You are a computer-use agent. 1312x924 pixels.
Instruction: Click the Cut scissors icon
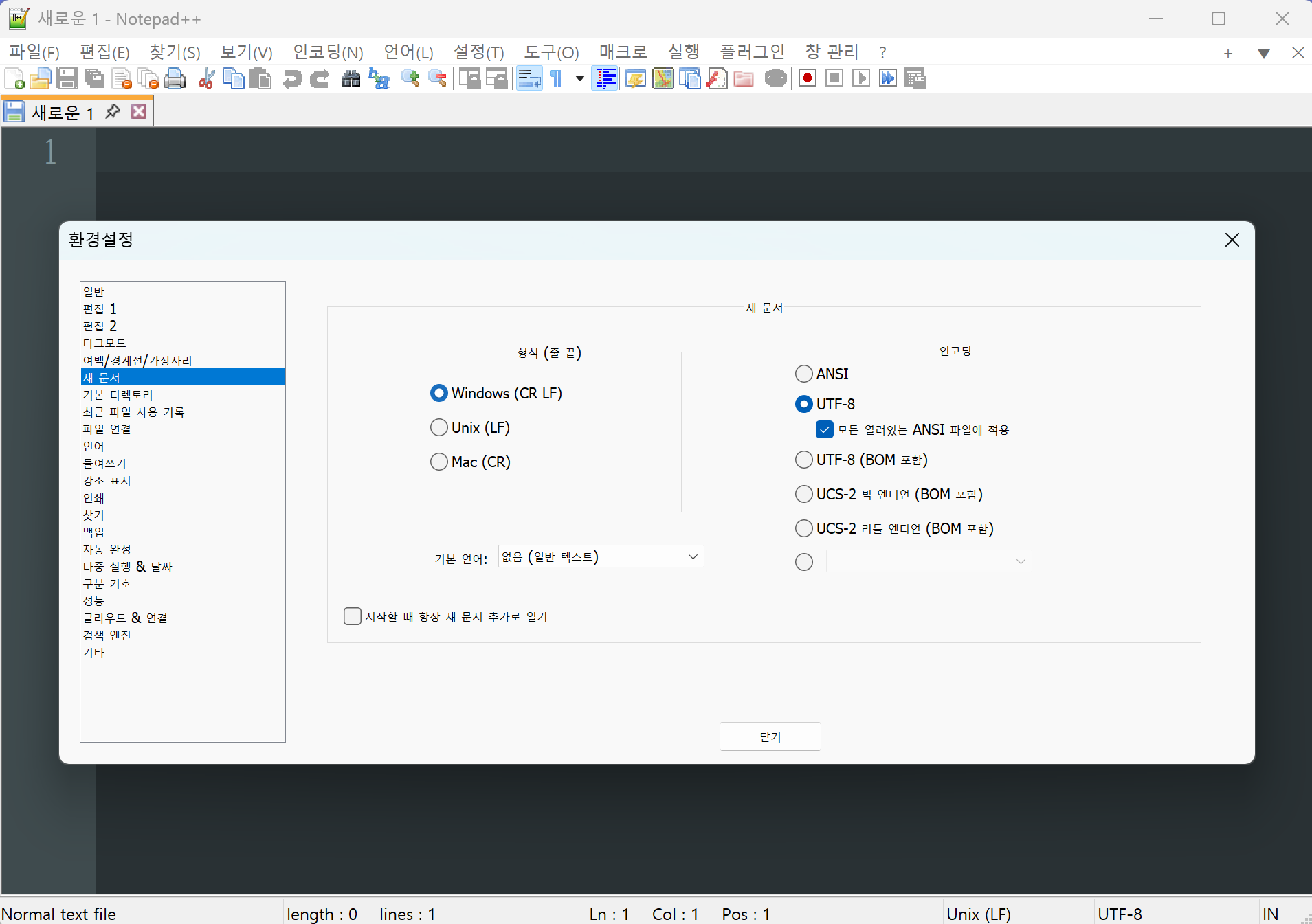(x=206, y=79)
